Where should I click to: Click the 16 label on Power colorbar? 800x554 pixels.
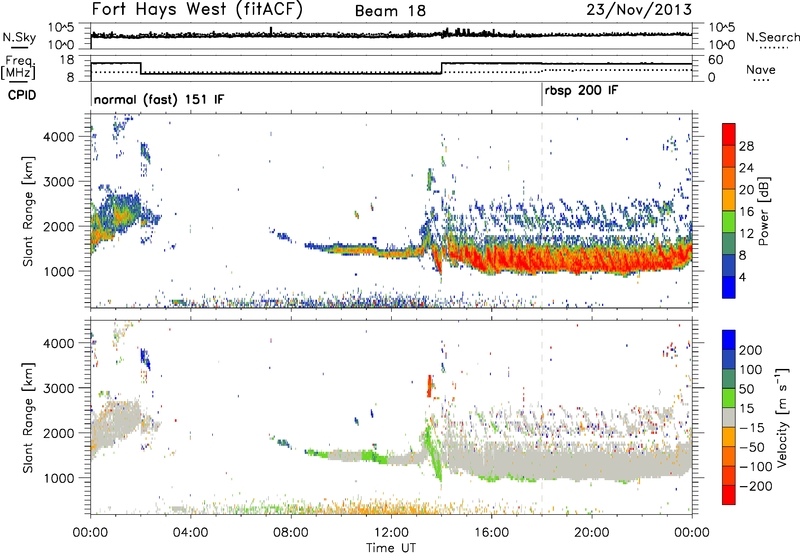(746, 212)
